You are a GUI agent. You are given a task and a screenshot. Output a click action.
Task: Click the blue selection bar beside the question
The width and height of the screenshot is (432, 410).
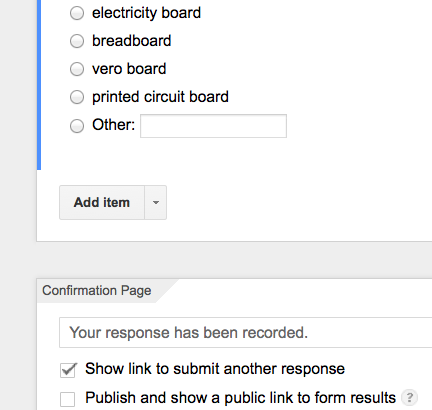(x=39, y=85)
